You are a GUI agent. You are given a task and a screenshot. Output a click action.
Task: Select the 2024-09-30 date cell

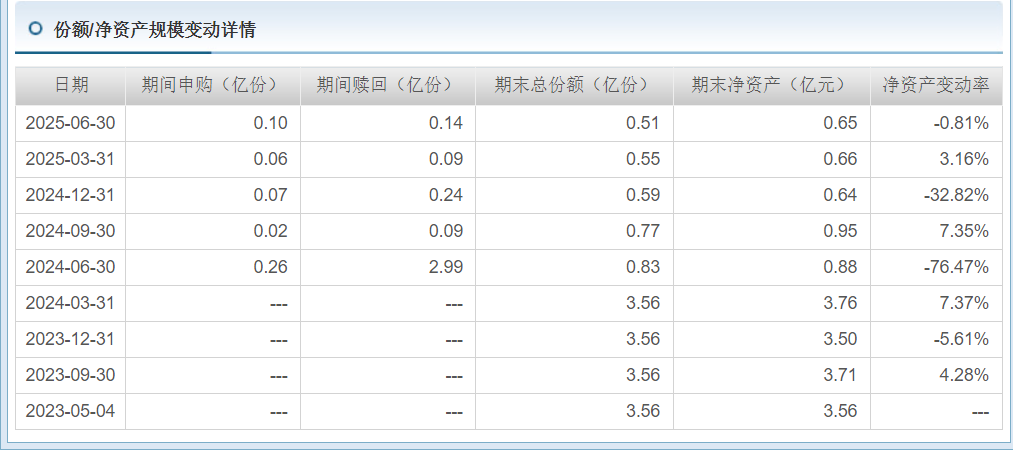pyautogui.click(x=71, y=231)
